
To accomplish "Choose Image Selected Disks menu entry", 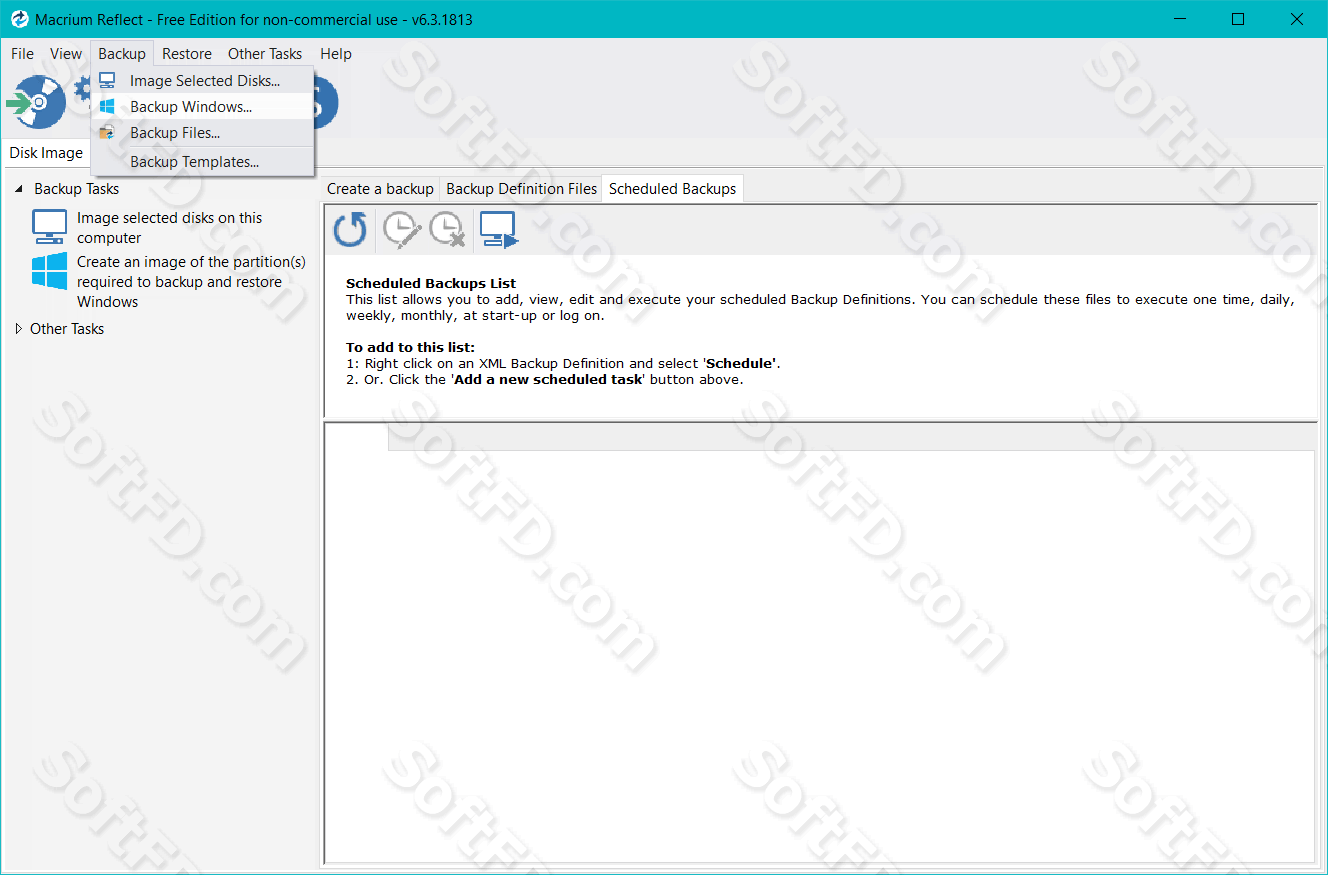I will [x=203, y=81].
